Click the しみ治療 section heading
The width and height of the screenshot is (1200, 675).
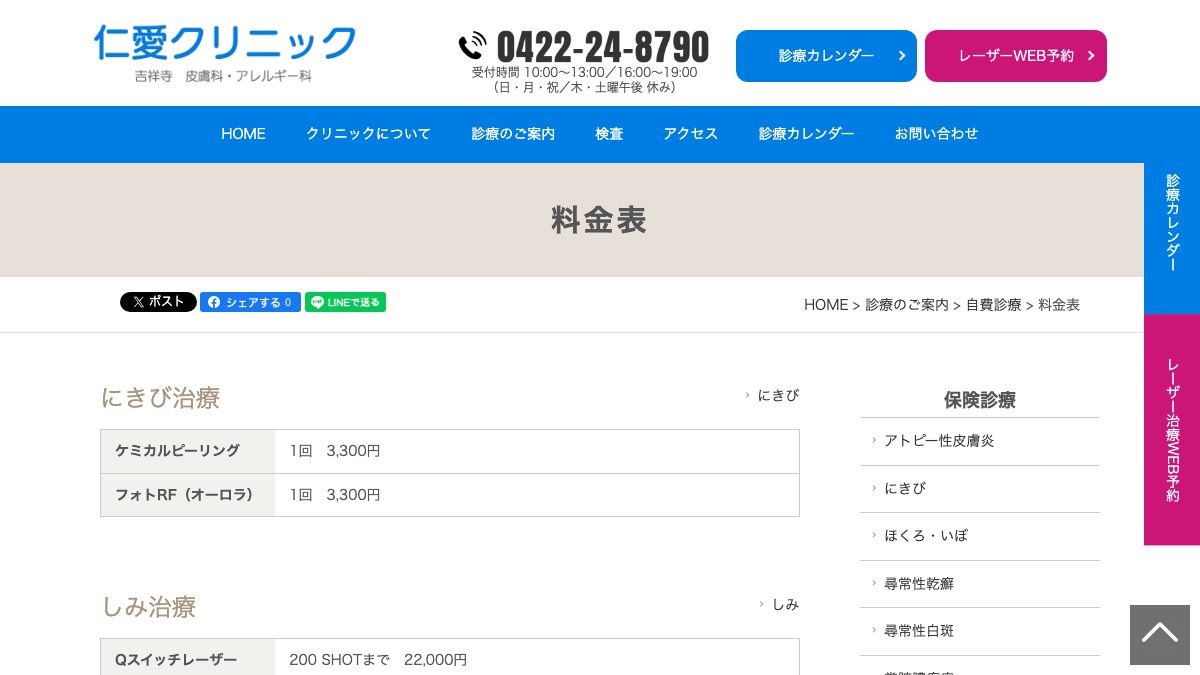148,607
